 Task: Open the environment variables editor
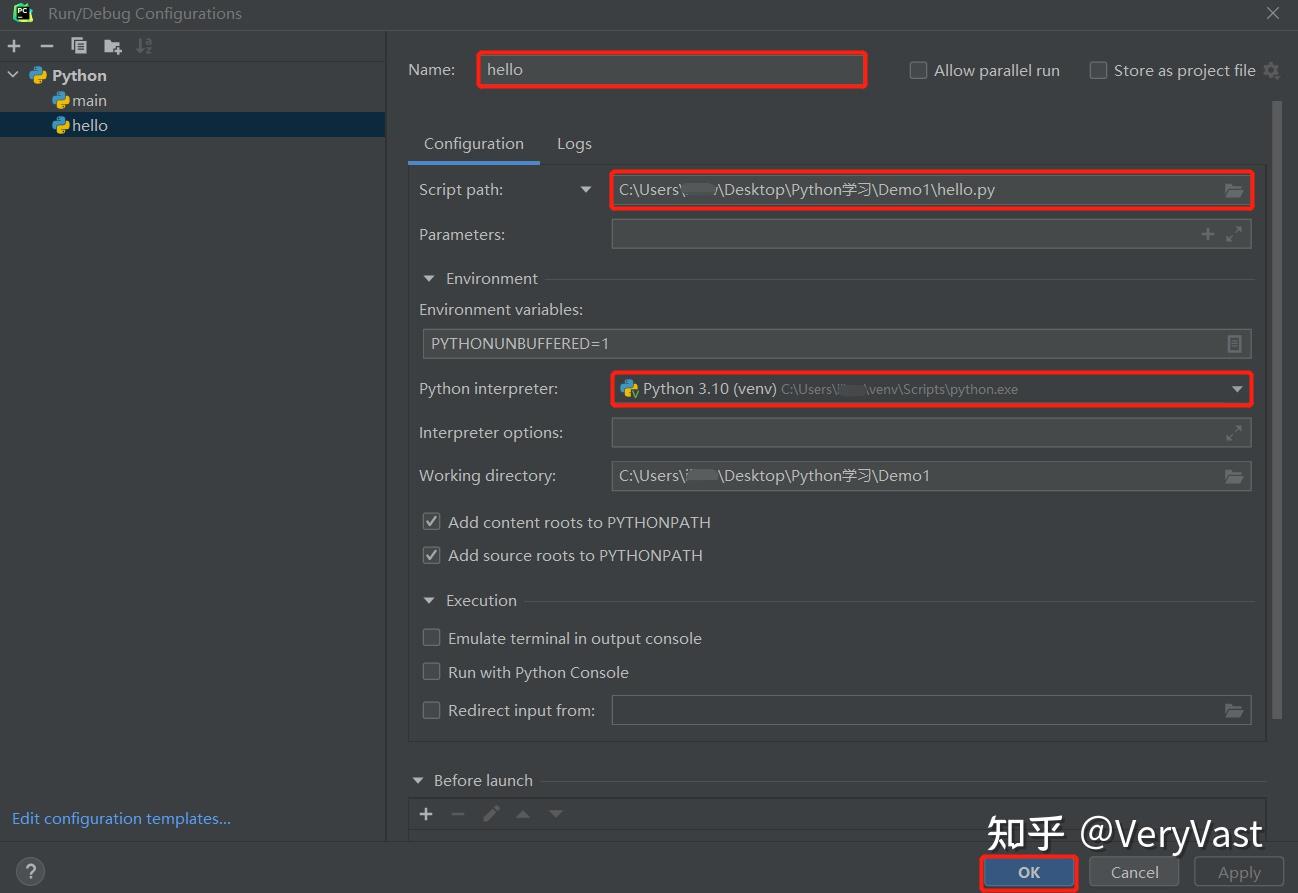1234,343
